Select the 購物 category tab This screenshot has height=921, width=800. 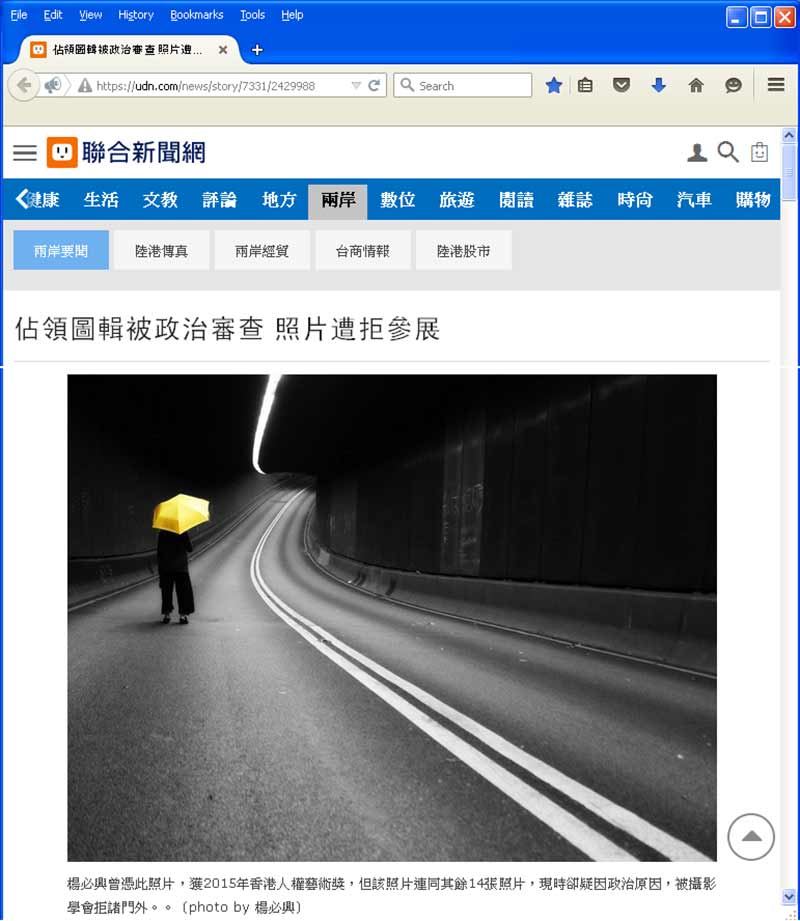[753, 200]
